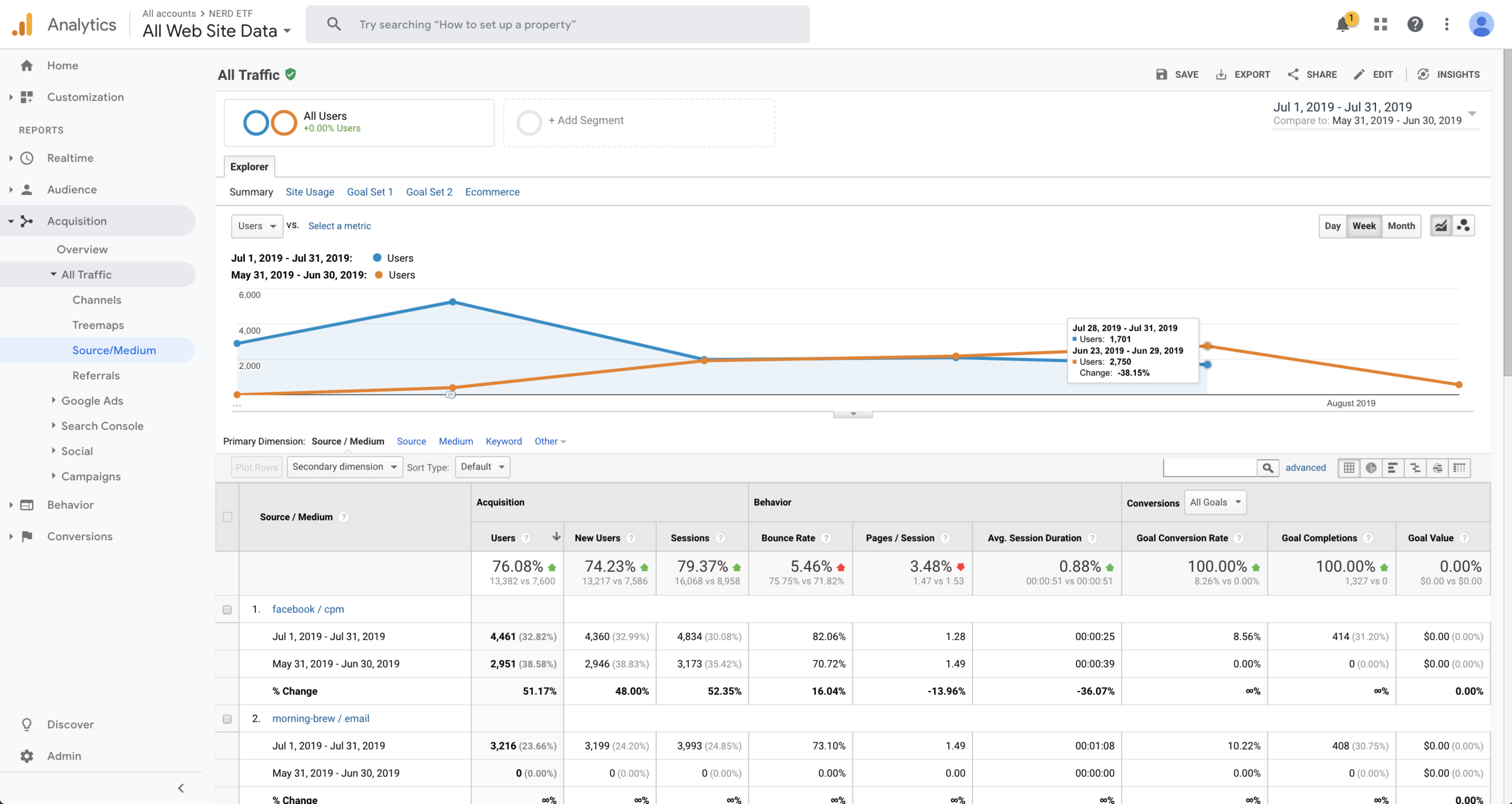Check the morning-brew / email row checkbox

pyautogui.click(x=227, y=719)
